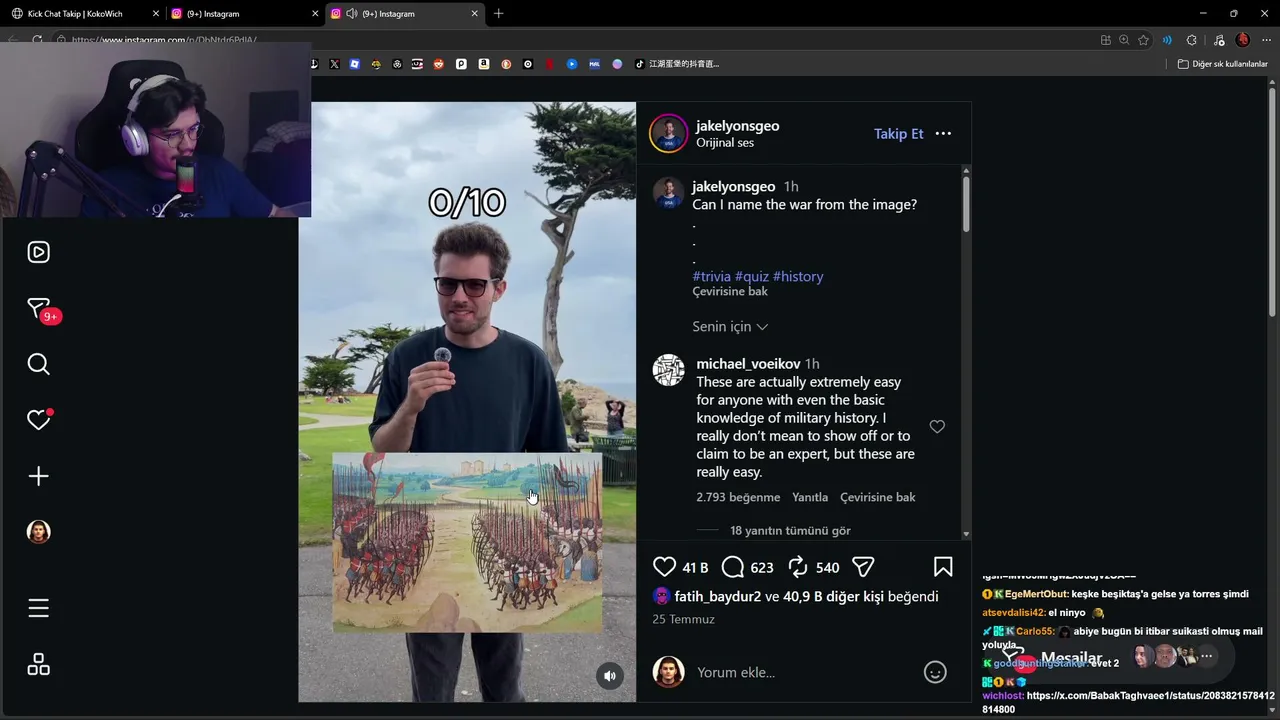This screenshot has width=1280, height=720.
Task: Save the post with the bookmark icon
Action: [x=943, y=567]
